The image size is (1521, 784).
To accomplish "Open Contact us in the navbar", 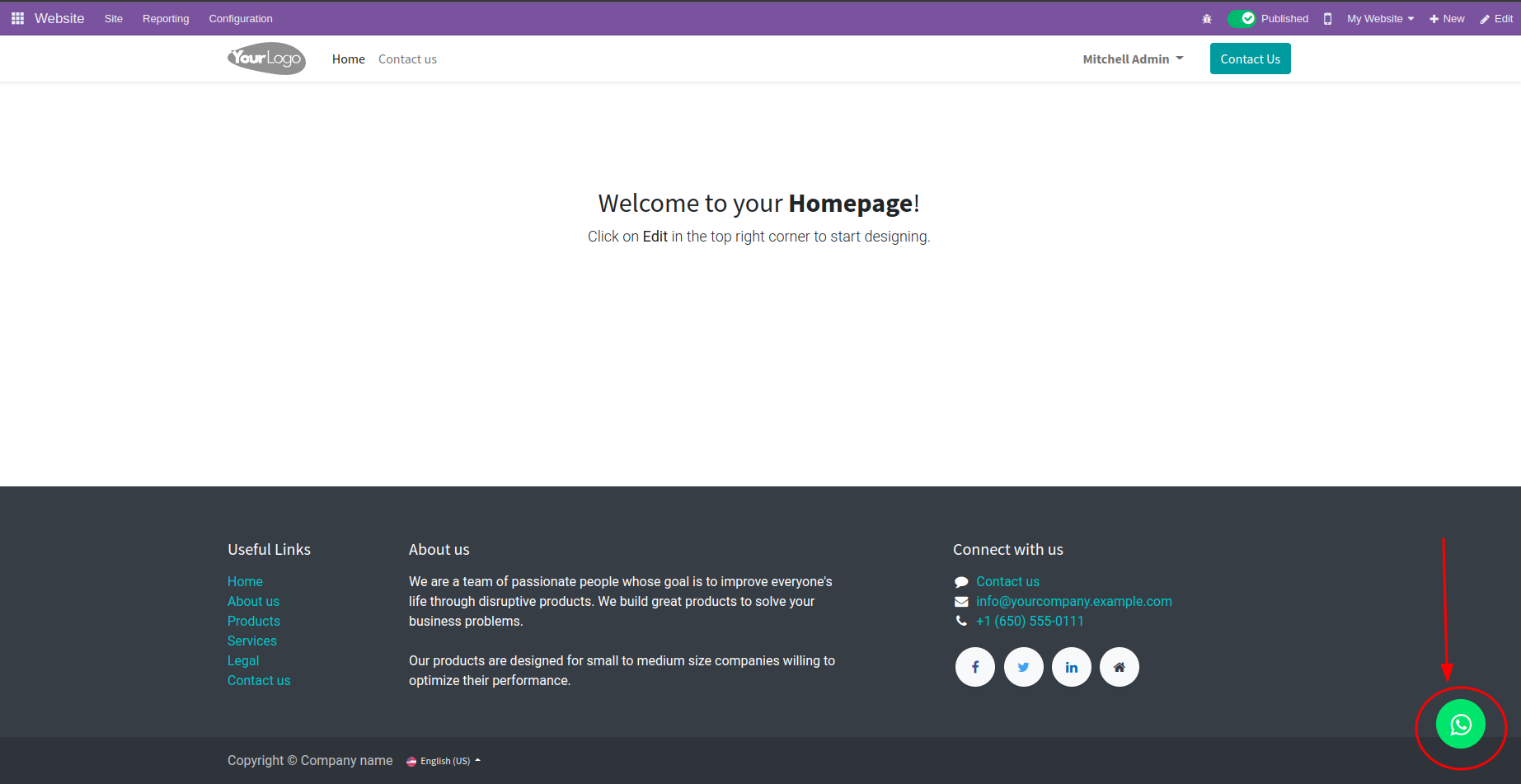I will (x=407, y=59).
